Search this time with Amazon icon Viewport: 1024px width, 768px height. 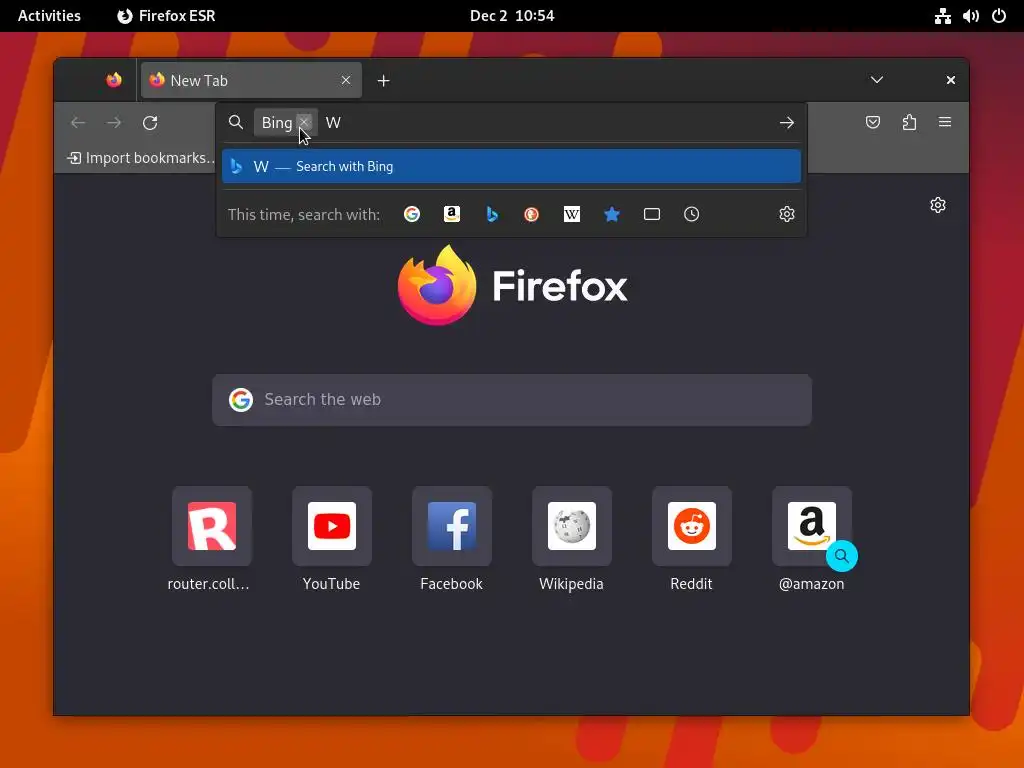pyautogui.click(x=452, y=214)
